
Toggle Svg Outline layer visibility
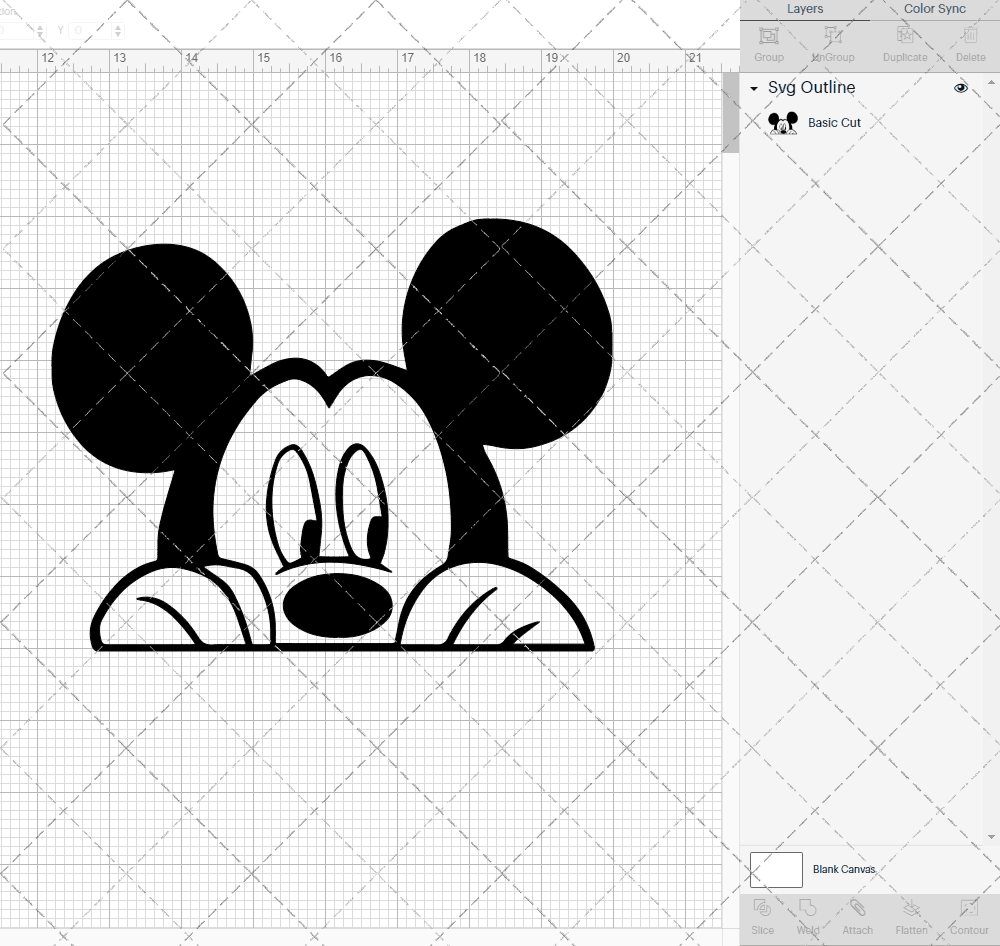click(961, 88)
